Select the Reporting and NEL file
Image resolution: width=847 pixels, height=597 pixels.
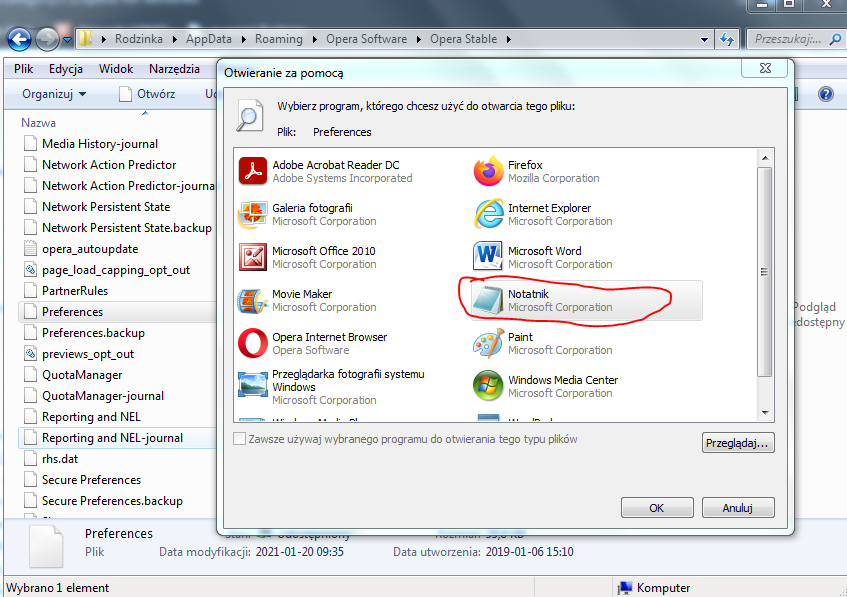[x=91, y=417]
